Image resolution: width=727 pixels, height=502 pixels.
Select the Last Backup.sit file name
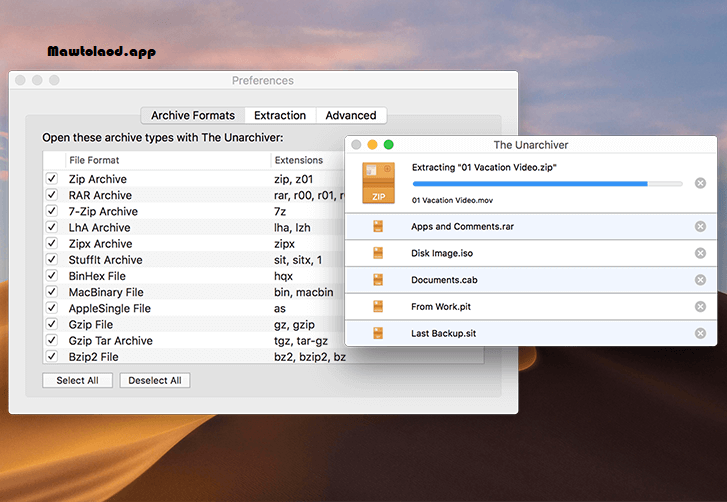click(443, 333)
